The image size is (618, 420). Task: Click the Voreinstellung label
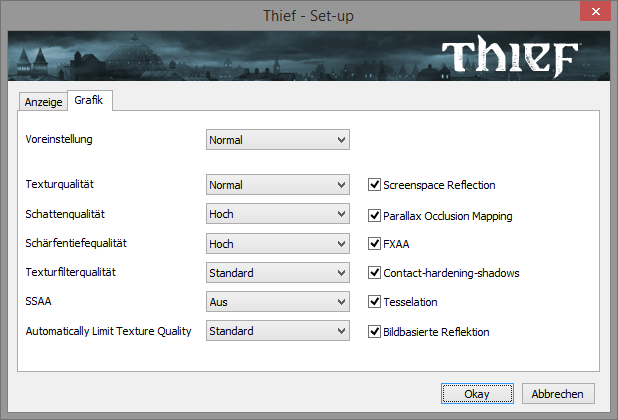pos(59,139)
